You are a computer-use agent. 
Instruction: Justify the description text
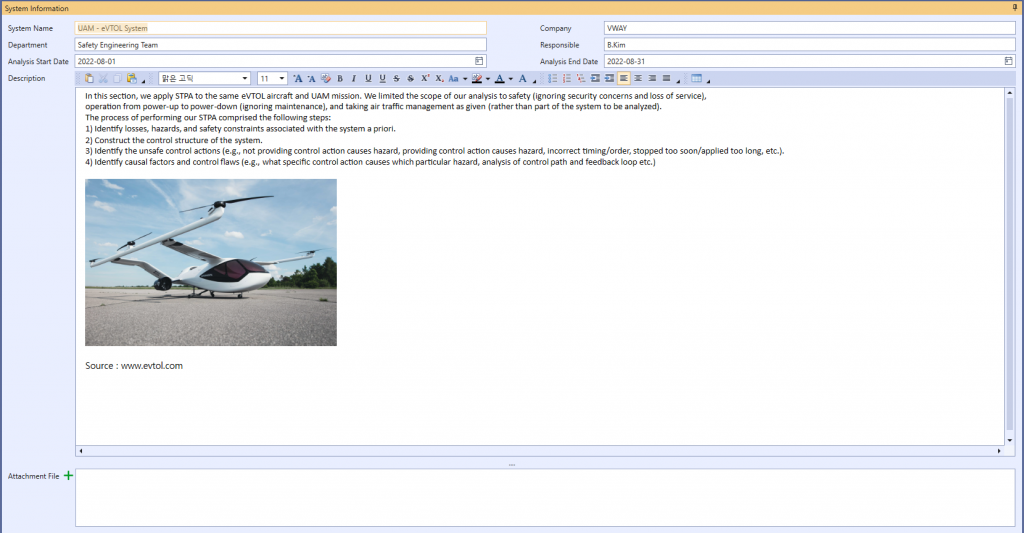point(666,78)
